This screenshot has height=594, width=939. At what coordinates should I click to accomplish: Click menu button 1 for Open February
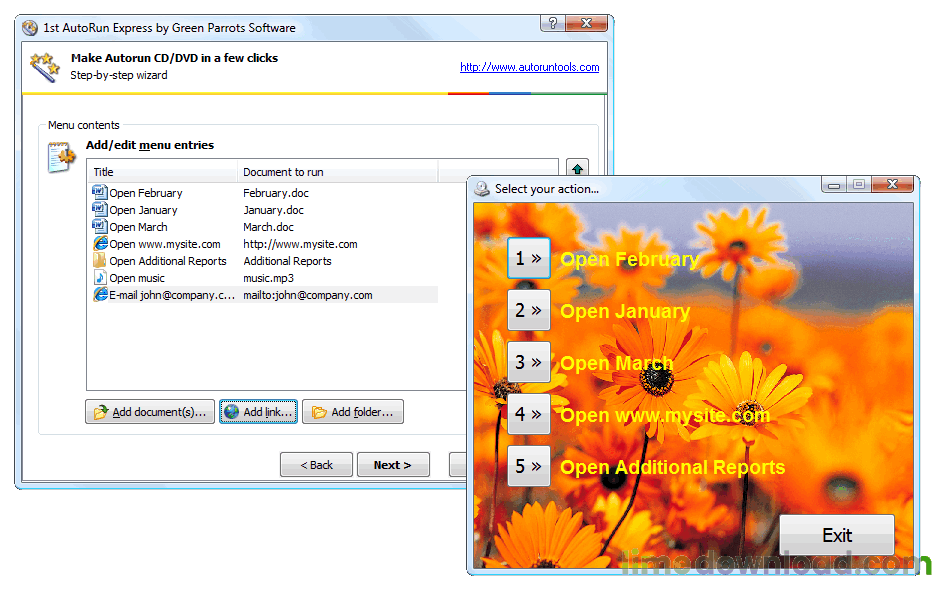(529, 258)
